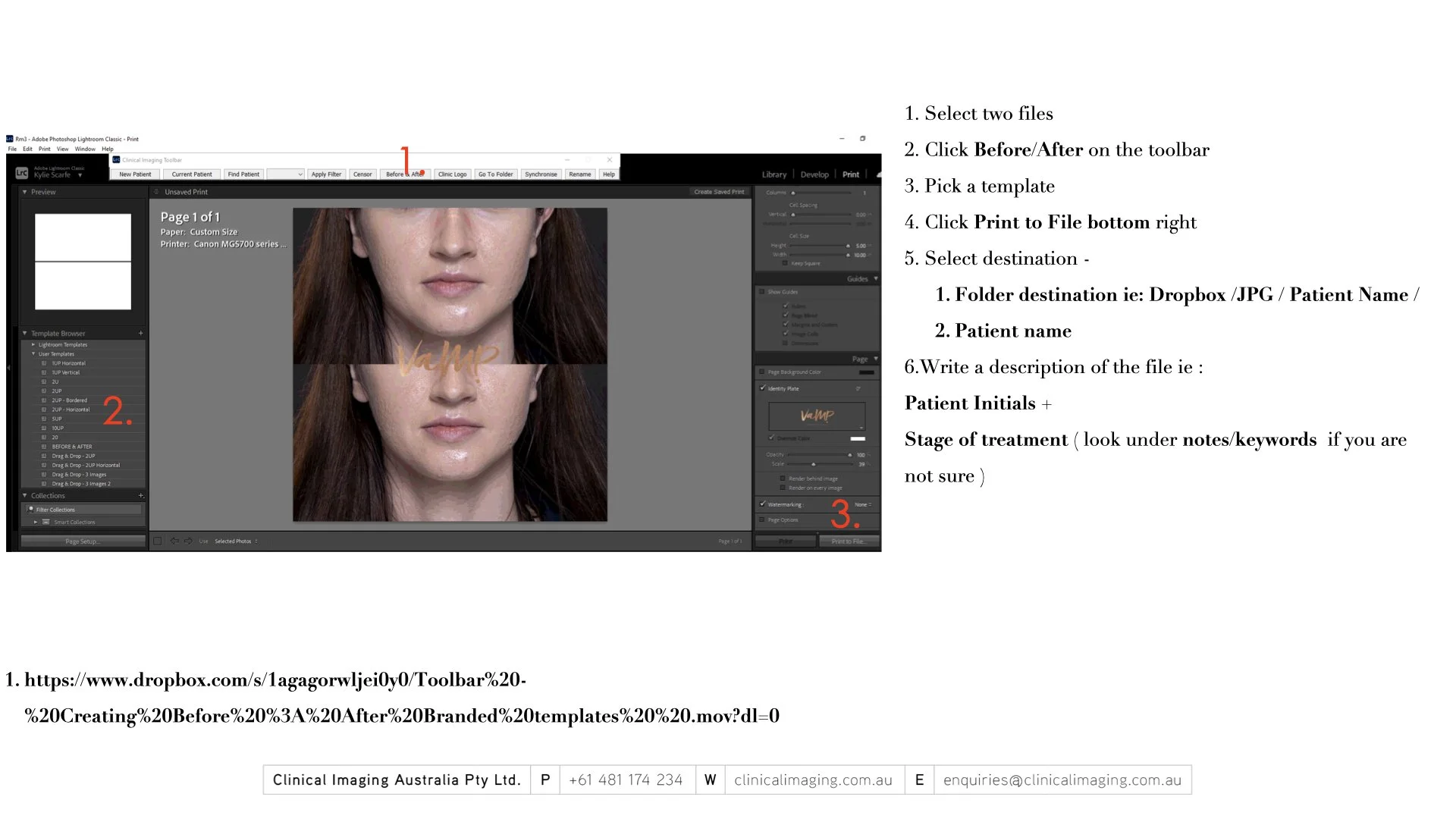Screen dimensions: 1456x819
Task: Click the Collections panel plus icon
Action: (x=141, y=496)
